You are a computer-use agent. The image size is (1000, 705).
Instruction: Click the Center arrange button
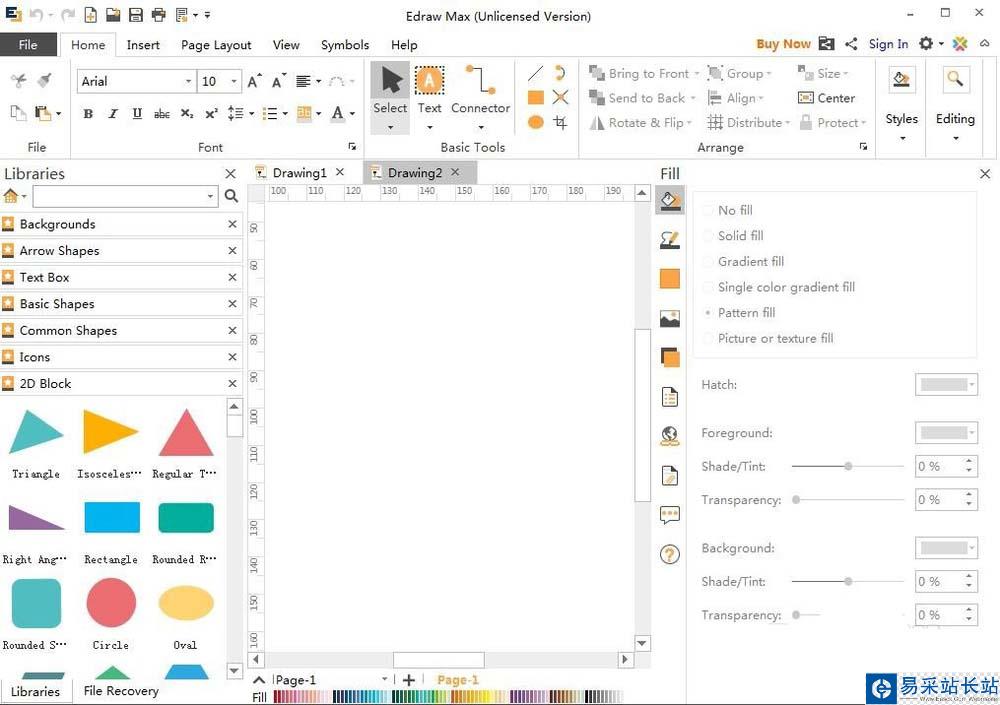point(827,98)
